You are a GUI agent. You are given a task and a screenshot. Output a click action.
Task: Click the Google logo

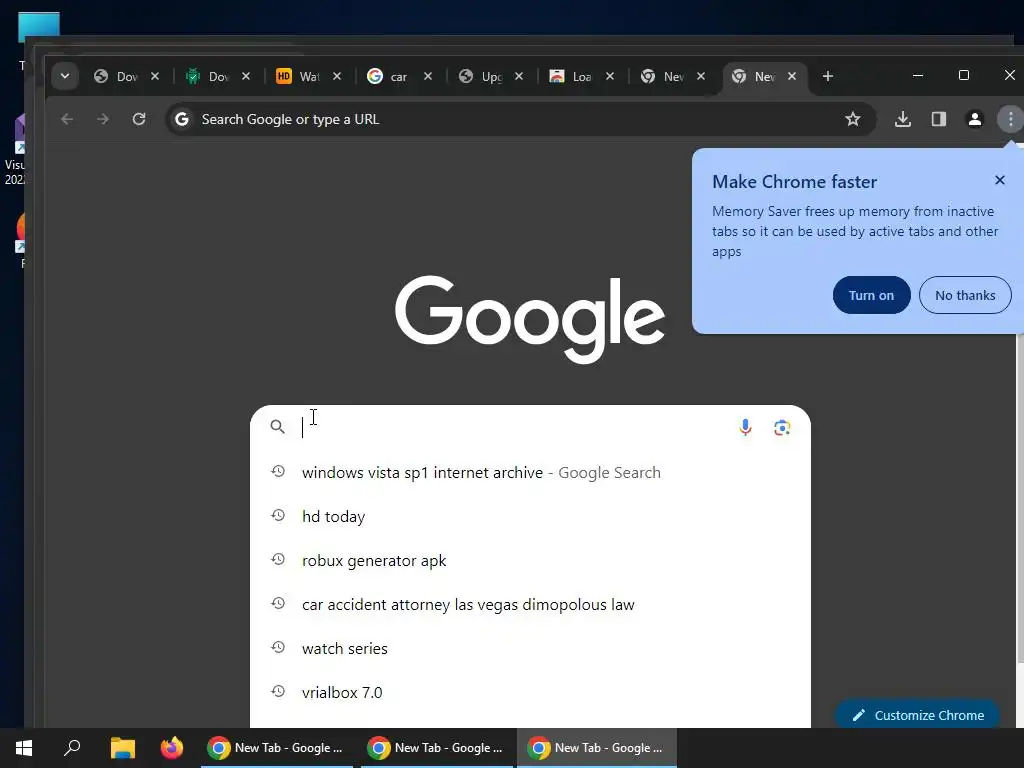pyautogui.click(x=530, y=319)
